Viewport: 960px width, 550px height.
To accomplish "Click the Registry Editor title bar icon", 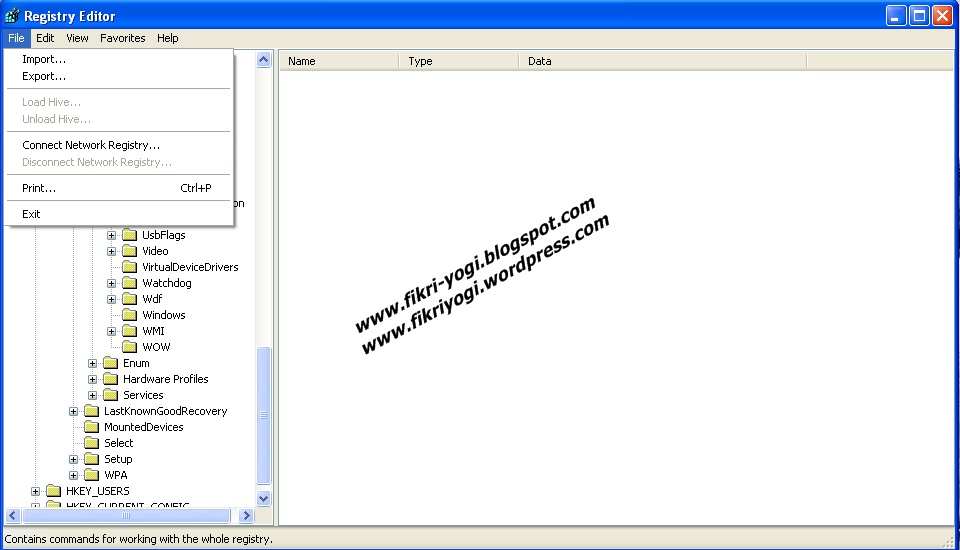I will [12, 15].
